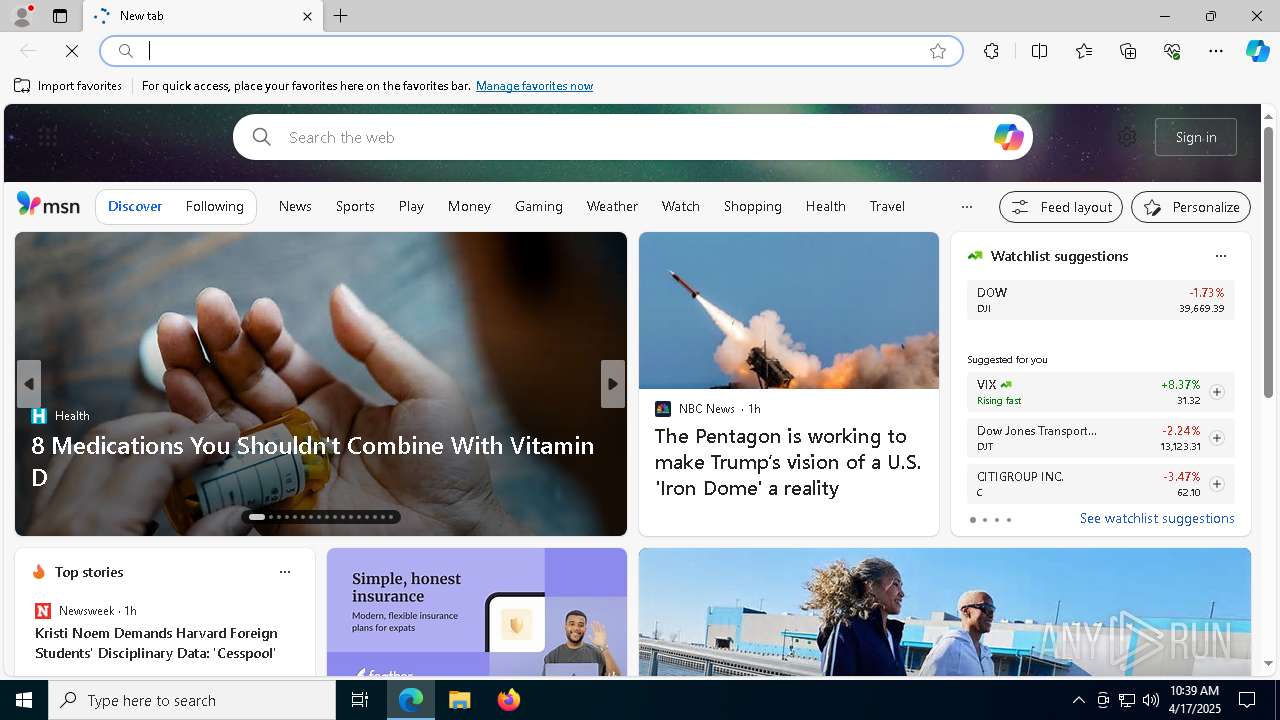Switch to the Following tab
Screen dimensions: 1280x720
coord(214,206)
